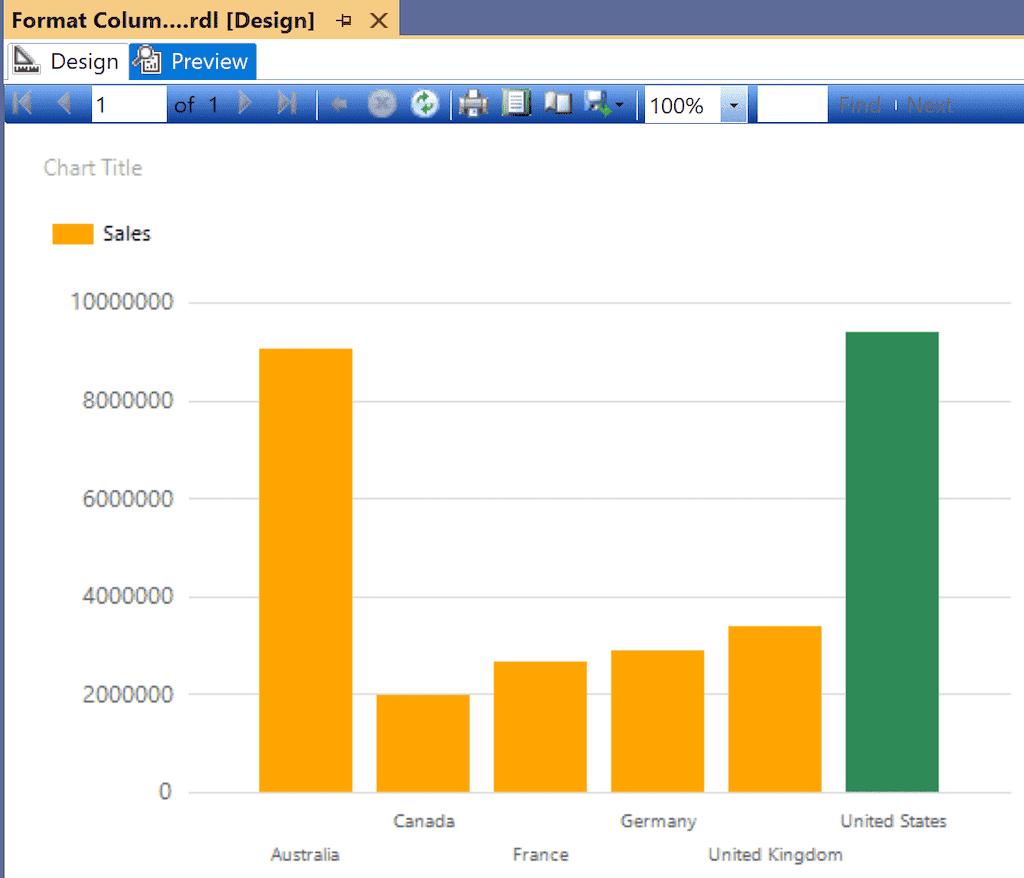Export the report
The image size is (1024, 878).
pyautogui.click(x=597, y=105)
